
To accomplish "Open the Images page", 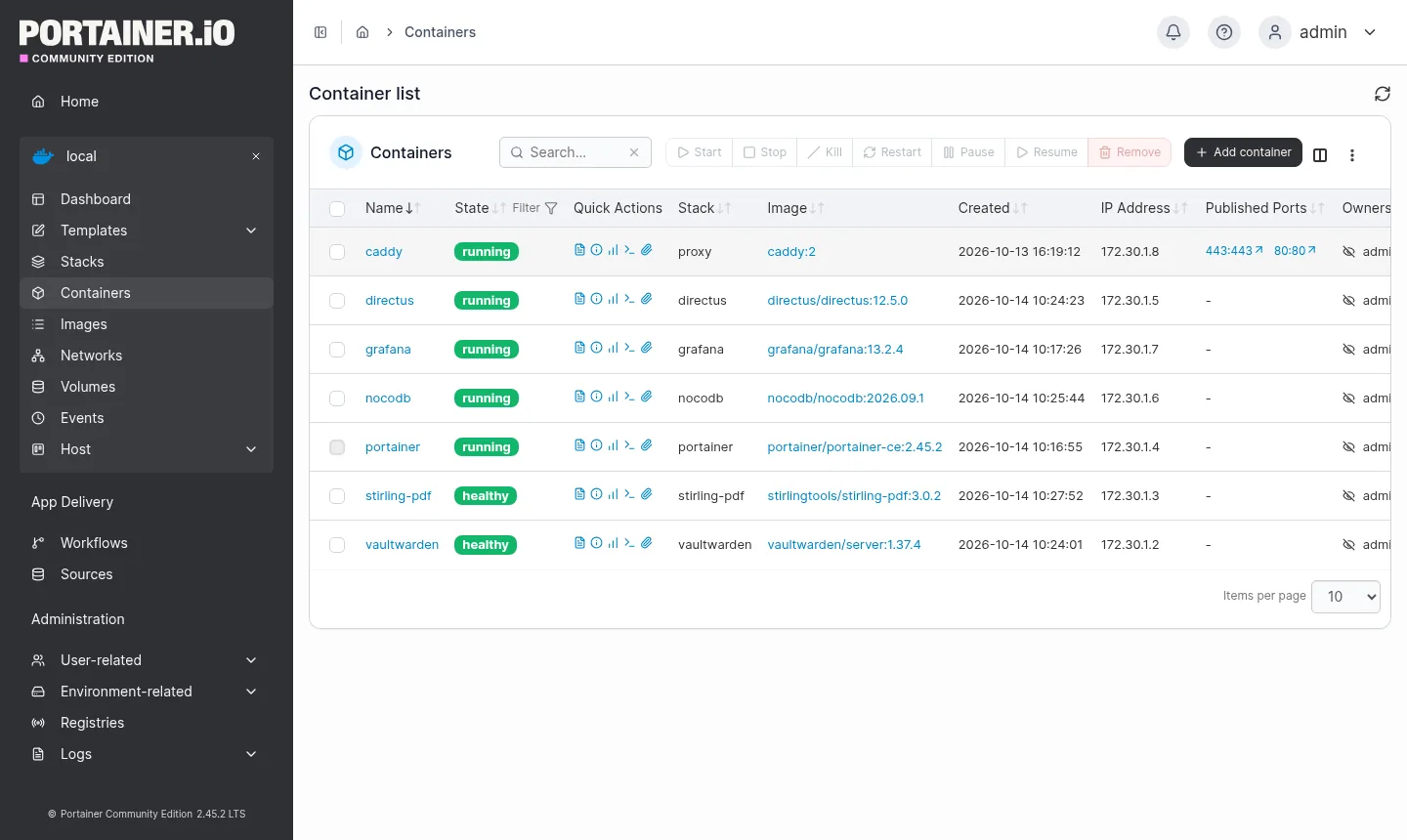I will (147, 324).
